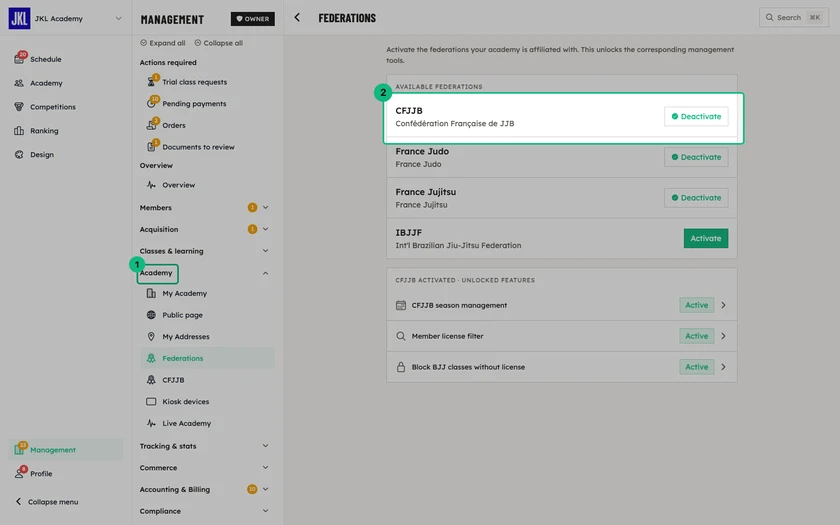
Task: Activate the IBJJF federation
Action: tap(706, 238)
